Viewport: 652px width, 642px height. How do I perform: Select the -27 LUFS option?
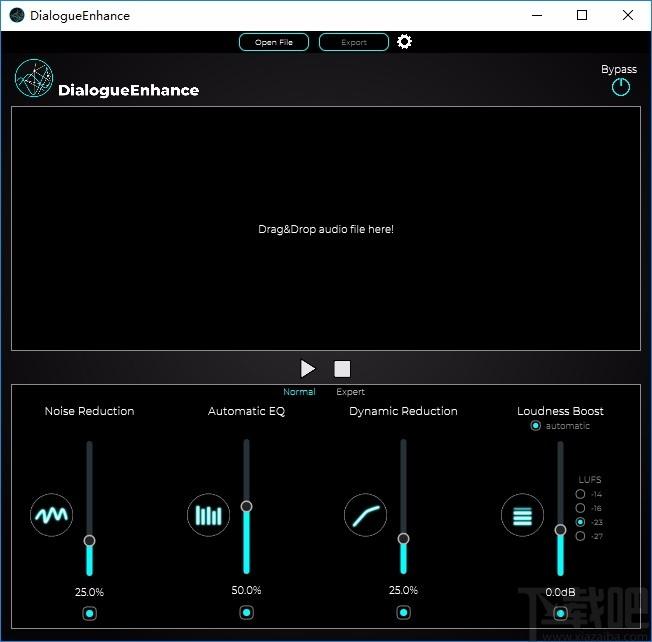[x=580, y=536]
